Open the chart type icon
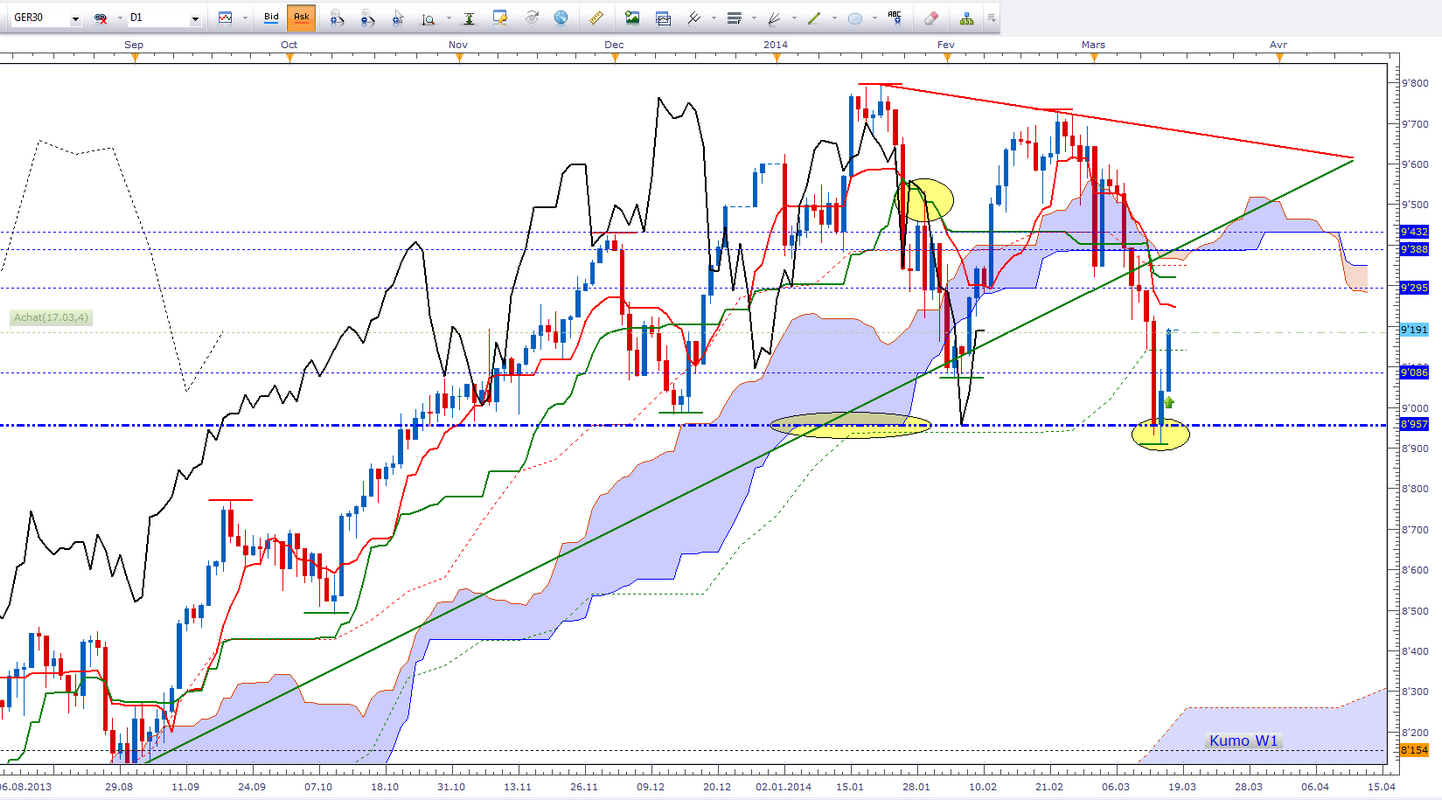 pos(226,18)
